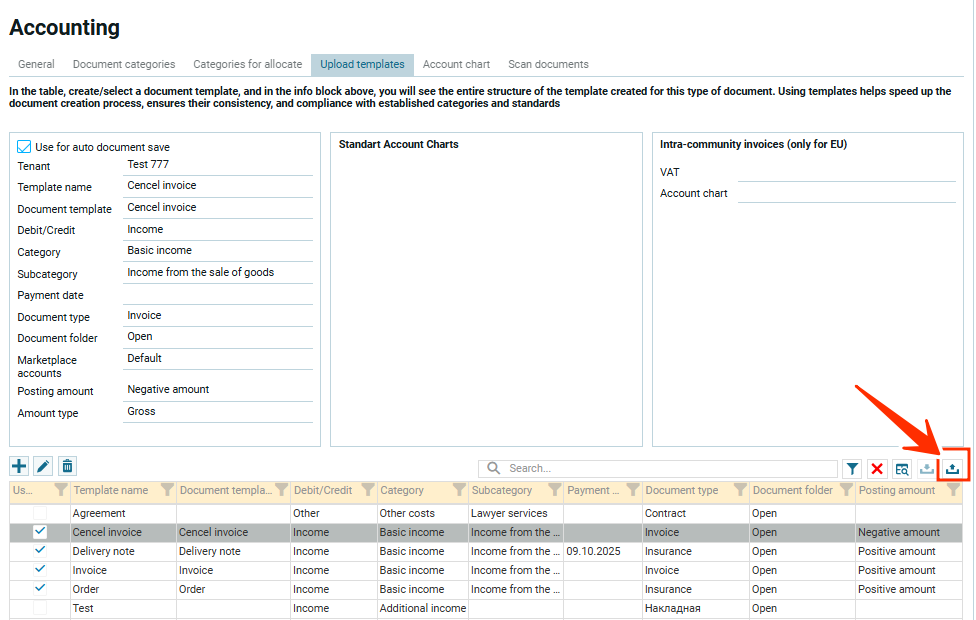Click the add template plus icon
The height and width of the screenshot is (620, 976).
pos(19,466)
